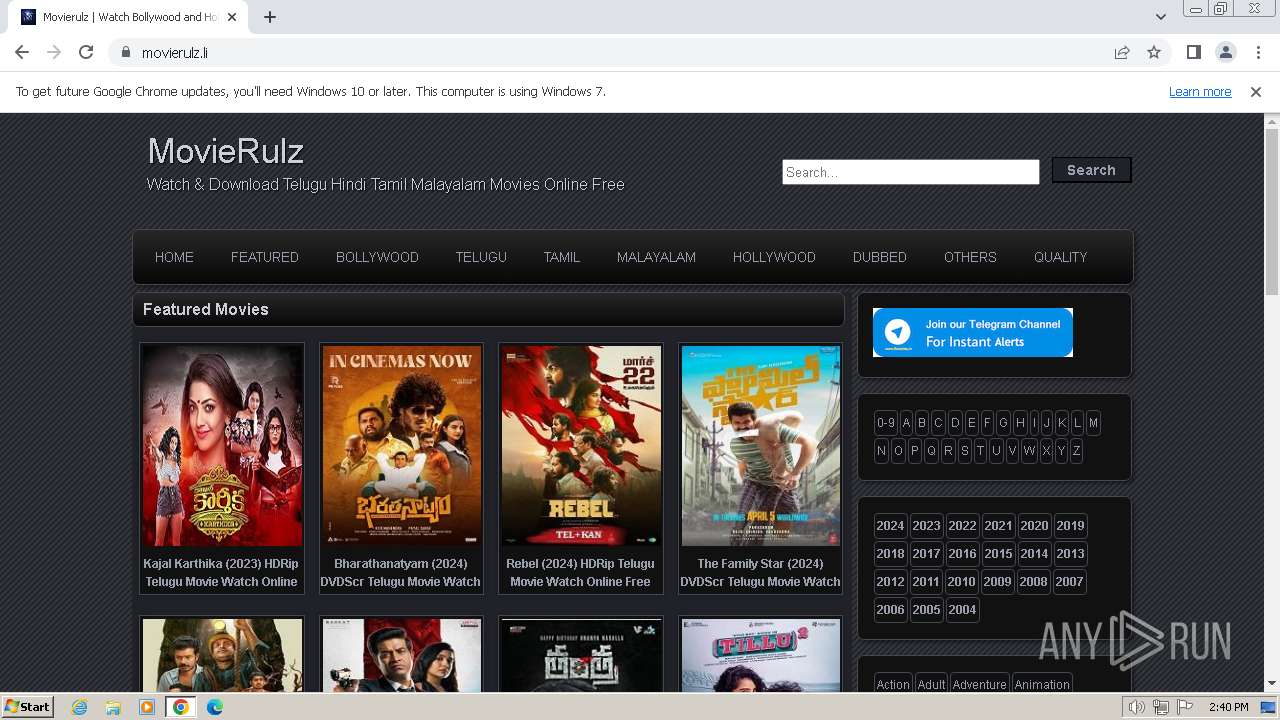Open the BOLLYWOOD menu item
1280x720 pixels.
click(x=377, y=257)
